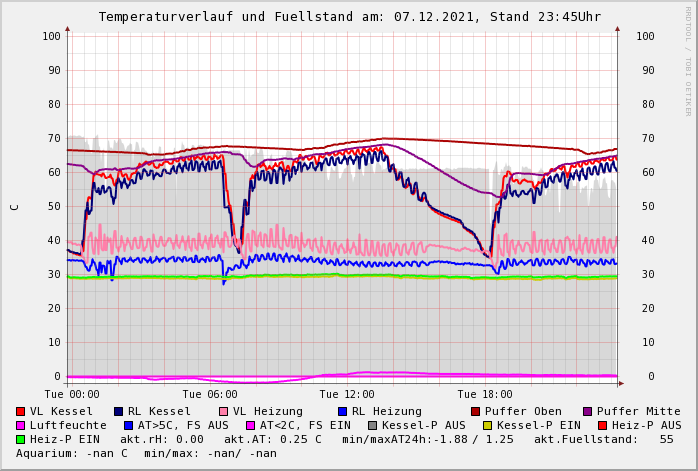Click the grey Kessel-P AUS swatch
This screenshot has width=698, height=471.
point(371,426)
